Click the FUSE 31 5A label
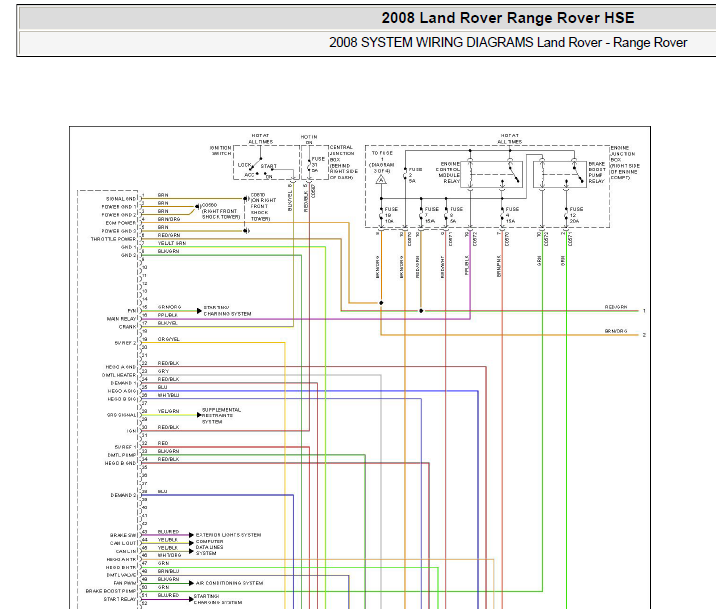Image resolution: width=716 pixels, height=609 pixels. pos(318,165)
